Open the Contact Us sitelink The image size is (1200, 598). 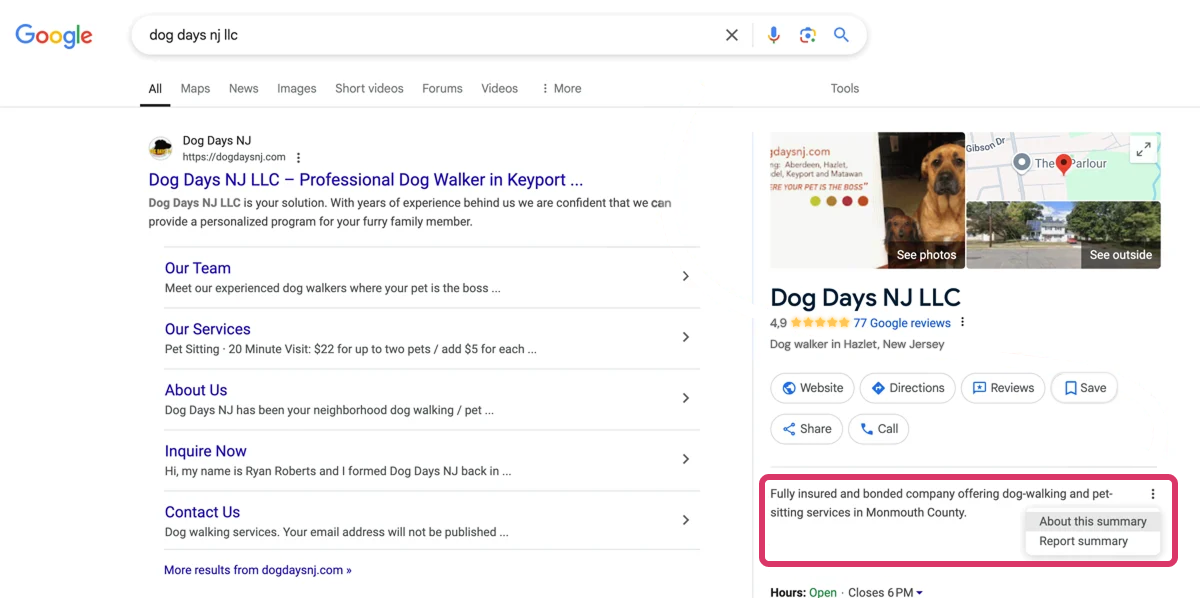(x=202, y=512)
